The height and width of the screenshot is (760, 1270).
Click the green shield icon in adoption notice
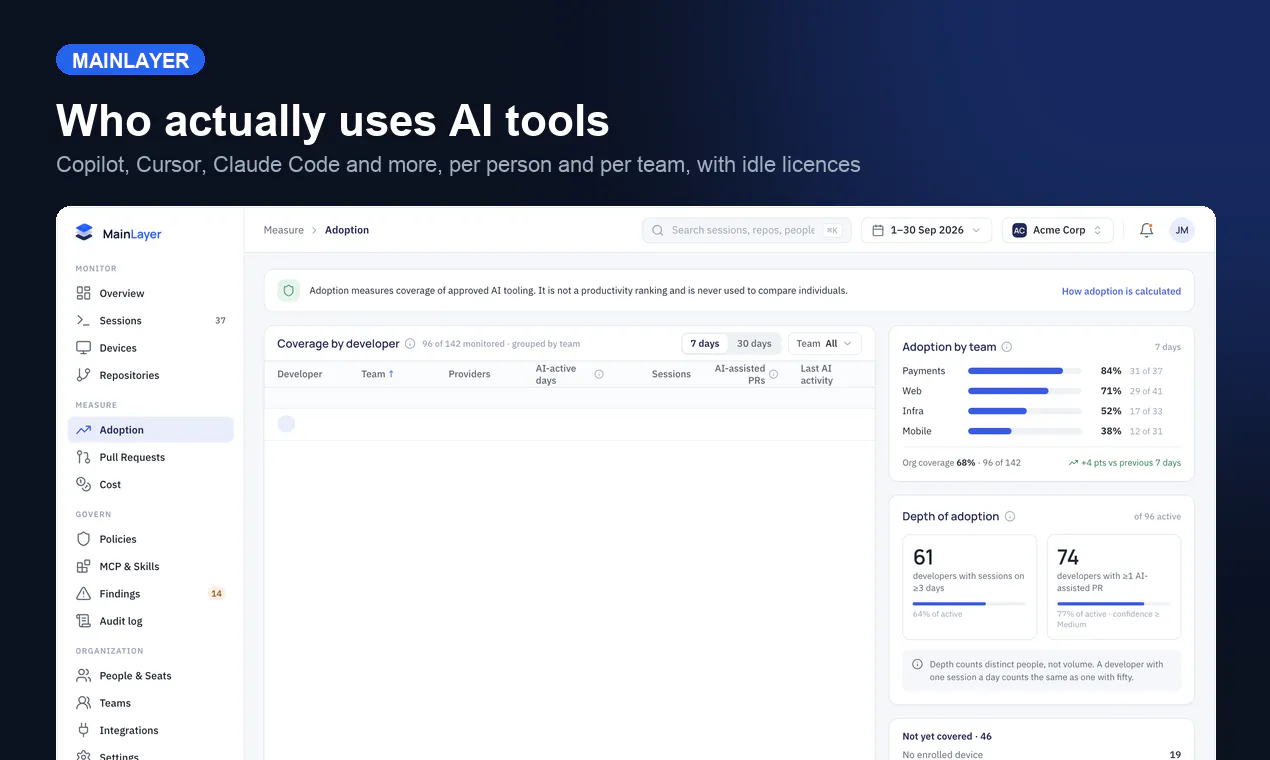tap(289, 291)
